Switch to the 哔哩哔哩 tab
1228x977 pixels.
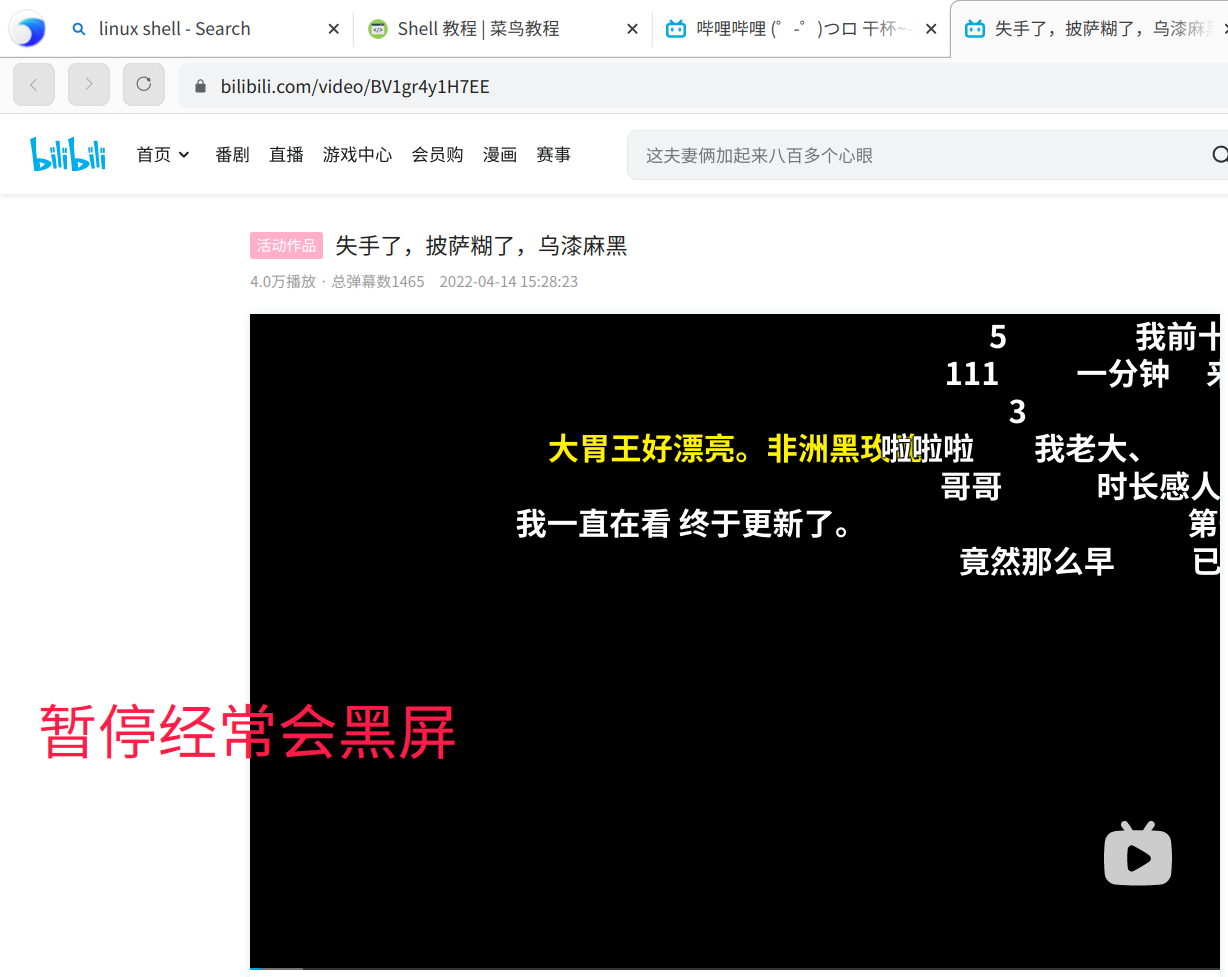coord(790,29)
